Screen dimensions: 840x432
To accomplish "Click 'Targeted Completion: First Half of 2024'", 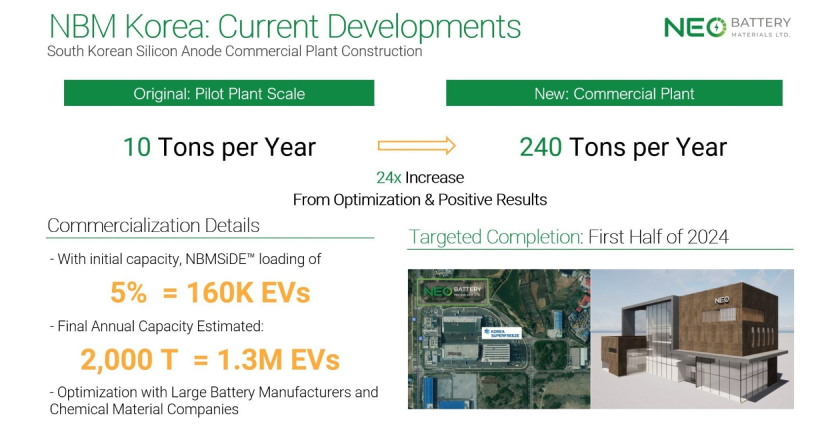I will tap(568, 237).
